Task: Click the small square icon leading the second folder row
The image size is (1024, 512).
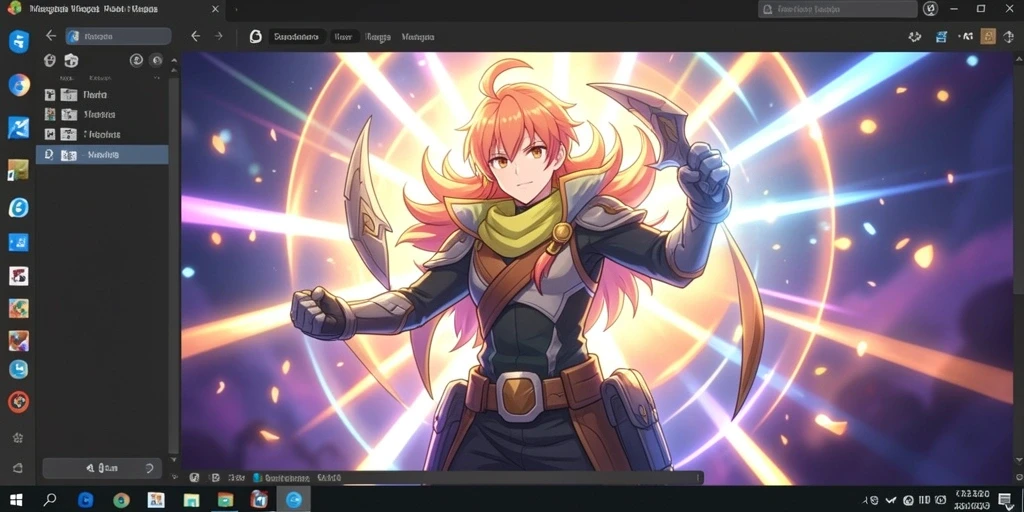Action: point(50,114)
